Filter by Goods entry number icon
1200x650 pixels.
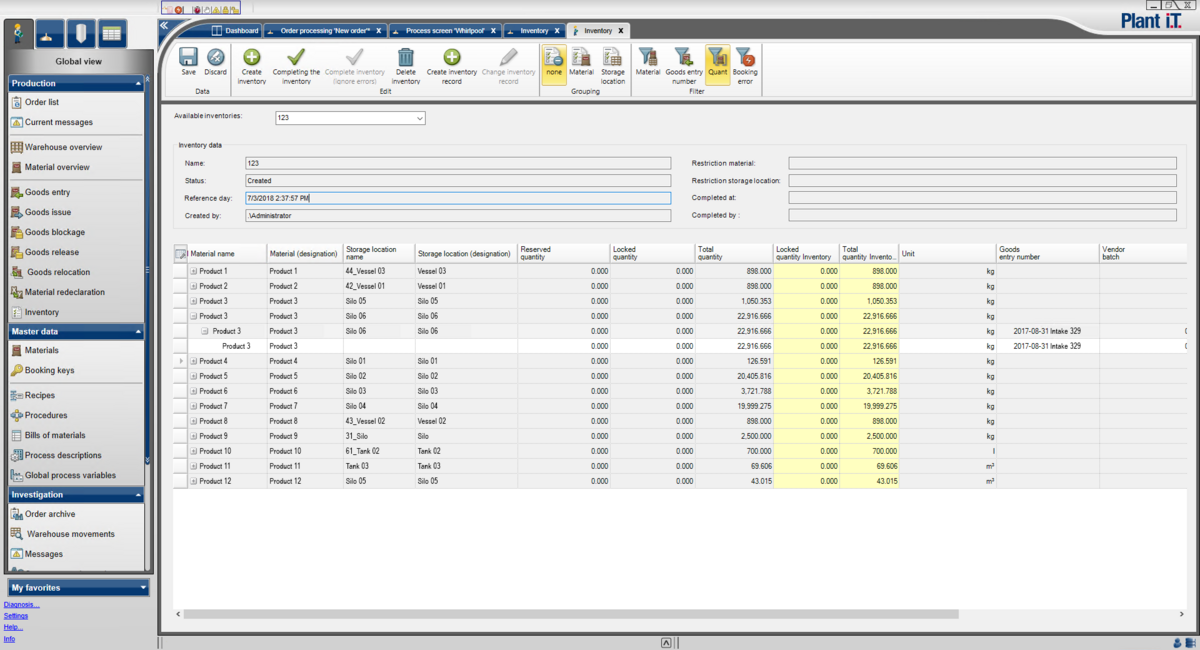pos(682,58)
